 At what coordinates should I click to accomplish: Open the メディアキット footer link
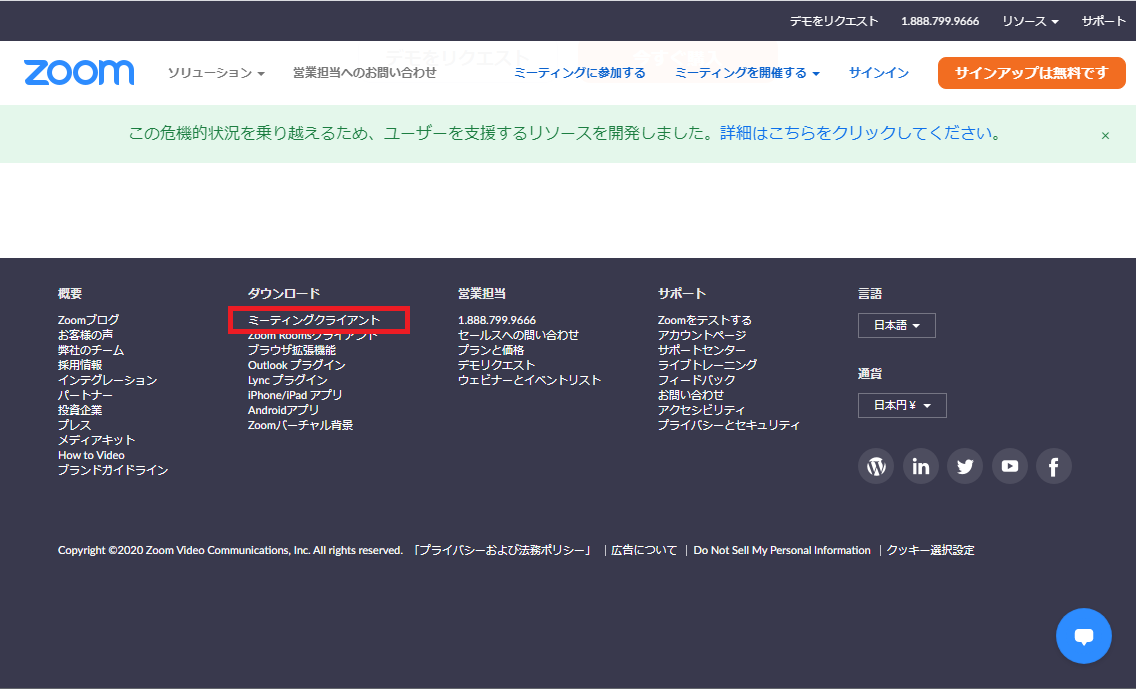tap(96, 440)
